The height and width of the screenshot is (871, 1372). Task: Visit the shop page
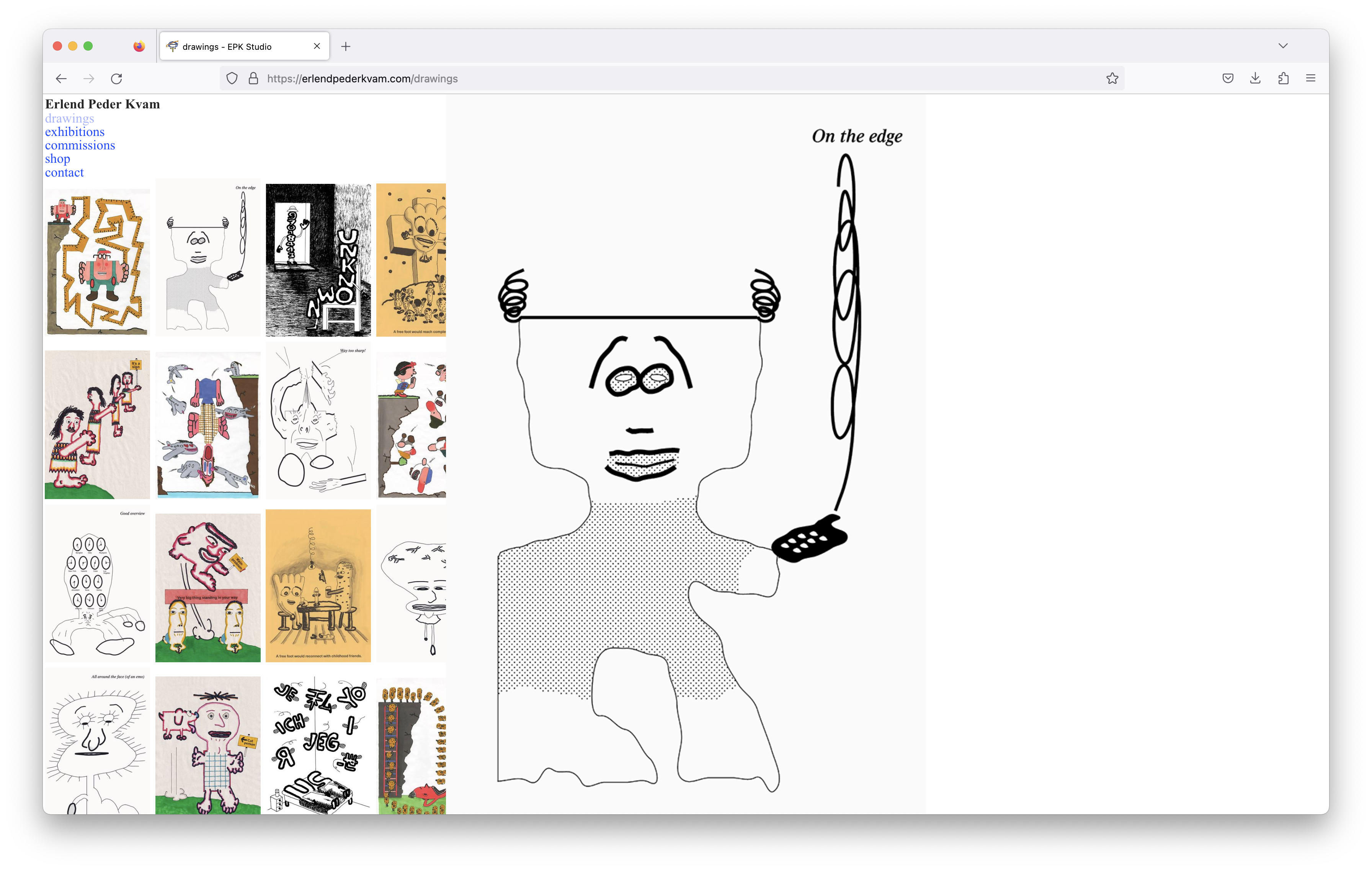point(57,159)
